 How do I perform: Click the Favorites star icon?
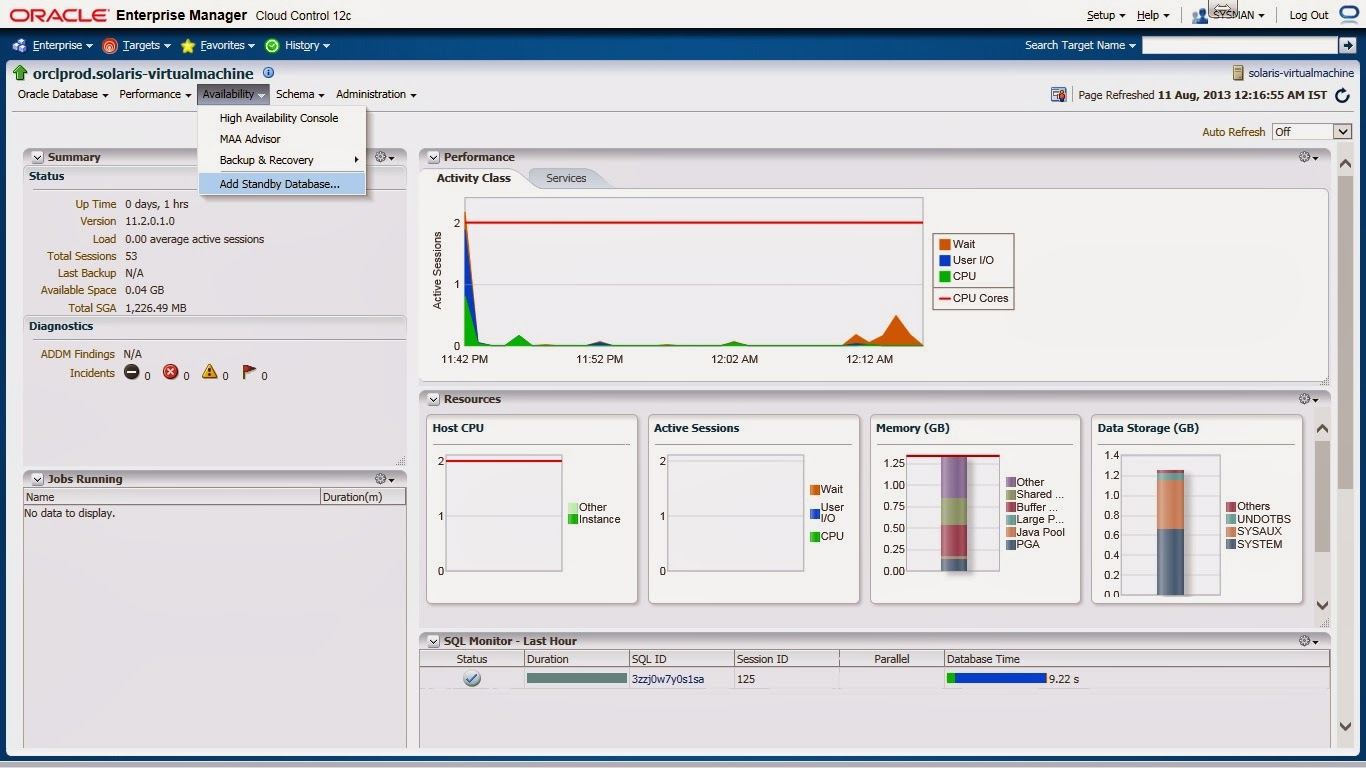[x=186, y=45]
